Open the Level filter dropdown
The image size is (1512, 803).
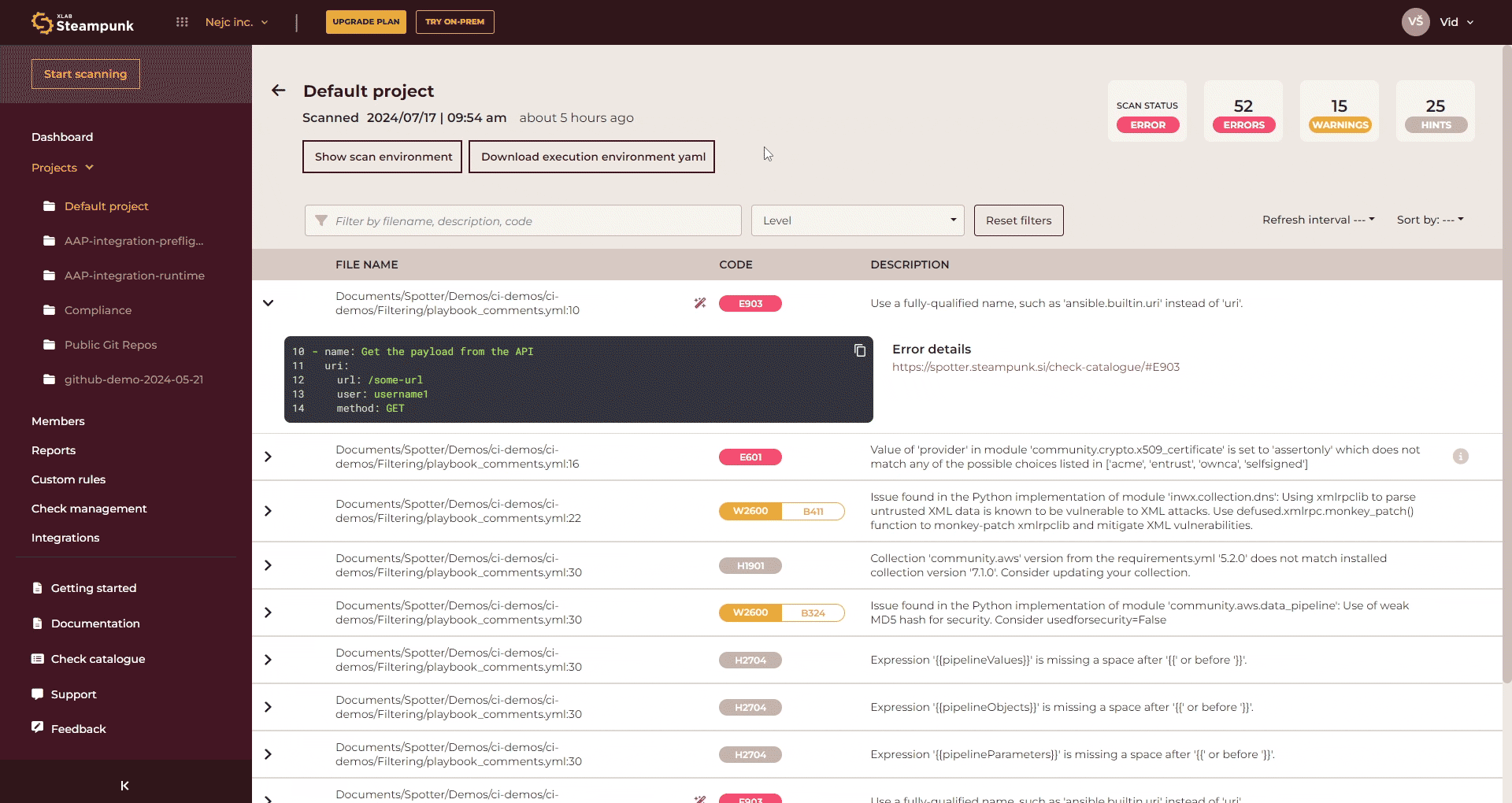(x=857, y=220)
